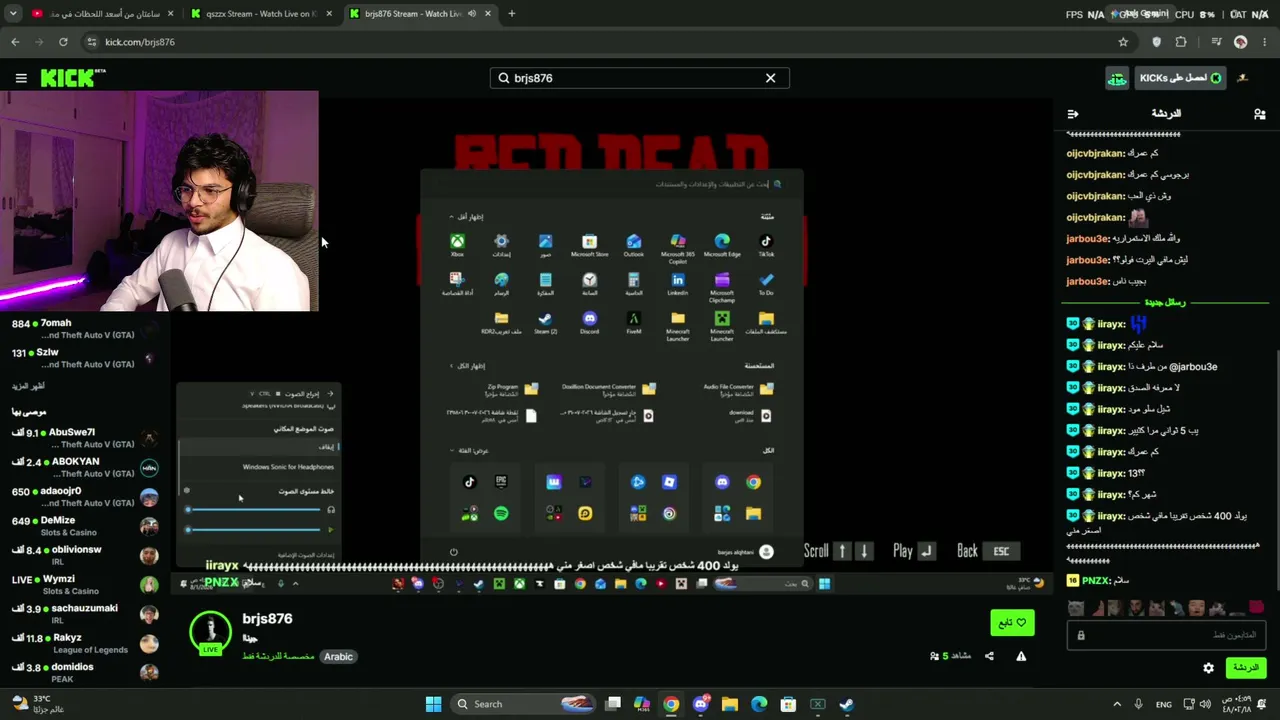Go to the Kick home logo
This screenshot has height=720, width=1280.
tap(73, 78)
